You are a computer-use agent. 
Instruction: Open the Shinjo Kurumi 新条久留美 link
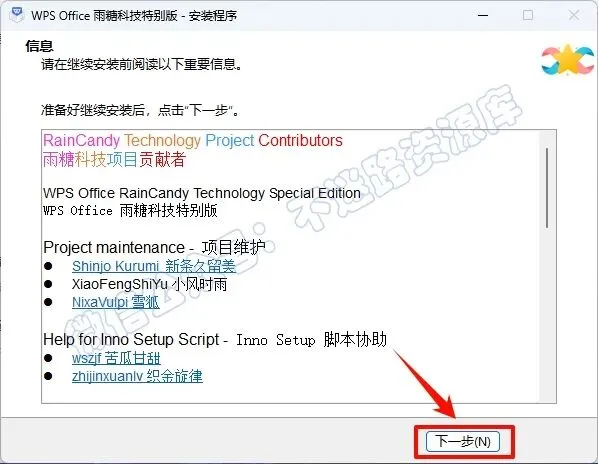(154, 266)
